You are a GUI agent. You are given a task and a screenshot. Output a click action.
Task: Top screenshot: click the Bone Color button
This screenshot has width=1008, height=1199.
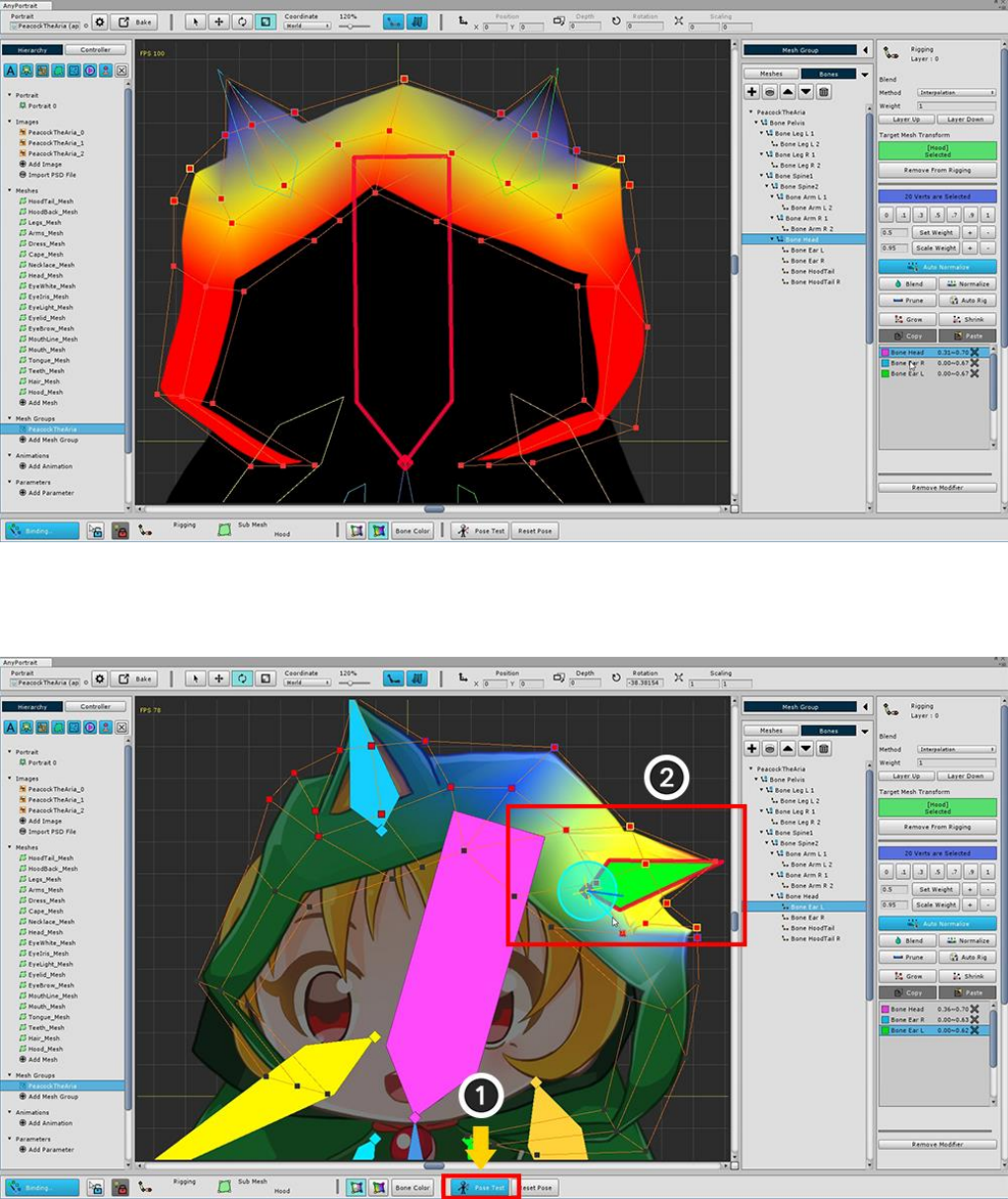tap(413, 530)
